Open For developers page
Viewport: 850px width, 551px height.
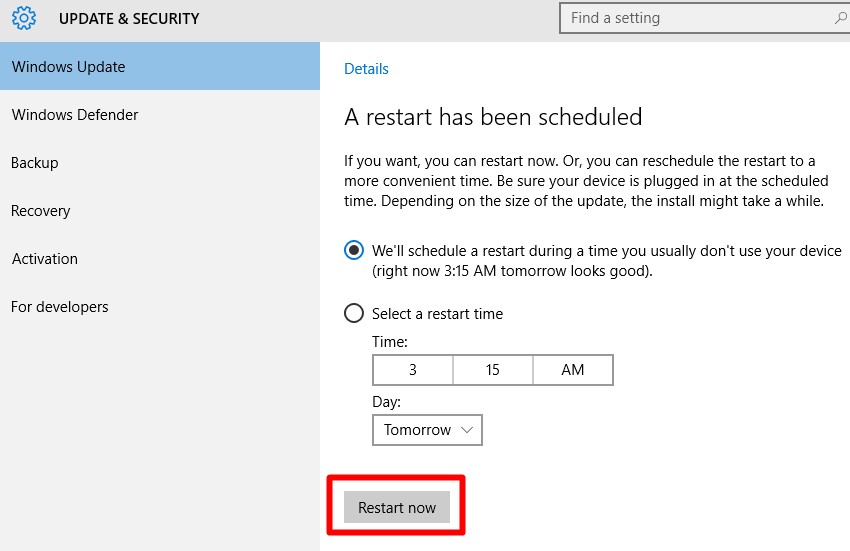click(160, 306)
